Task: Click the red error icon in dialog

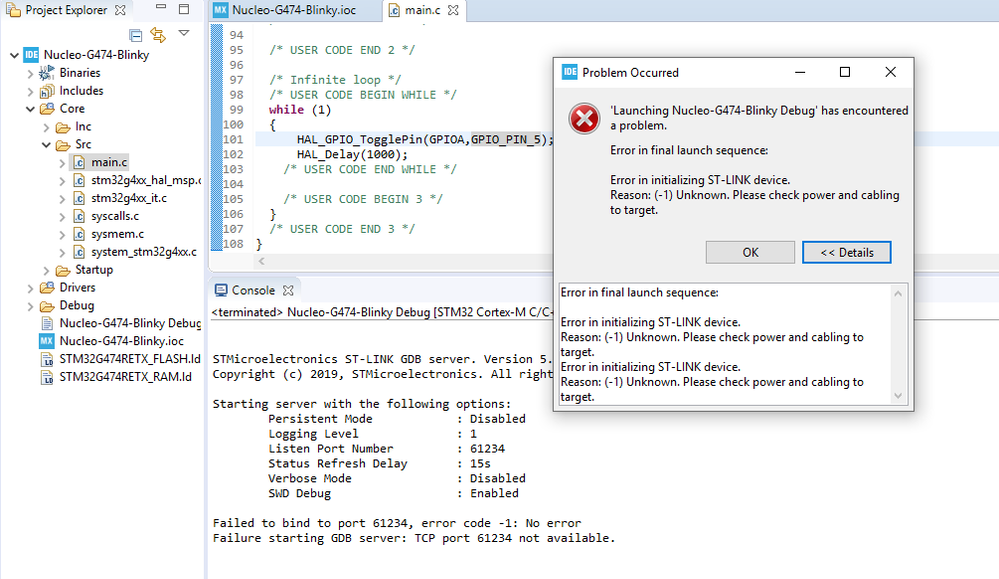Action: (584, 119)
